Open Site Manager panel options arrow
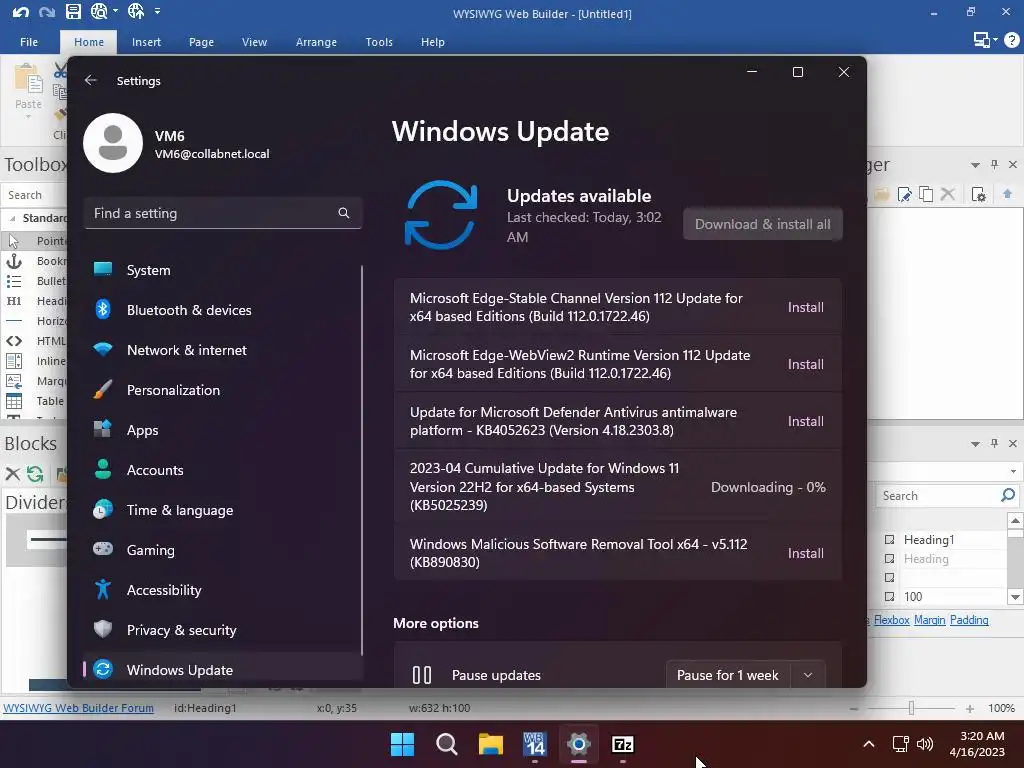 [975, 165]
